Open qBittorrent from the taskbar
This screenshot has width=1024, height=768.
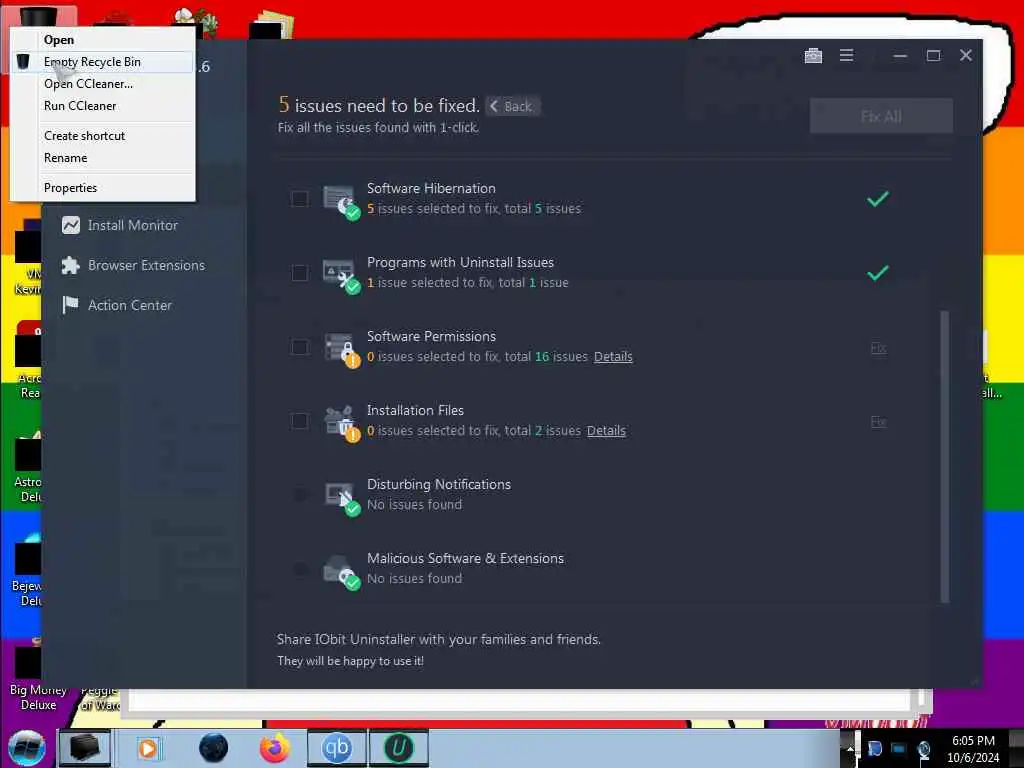coord(337,748)
